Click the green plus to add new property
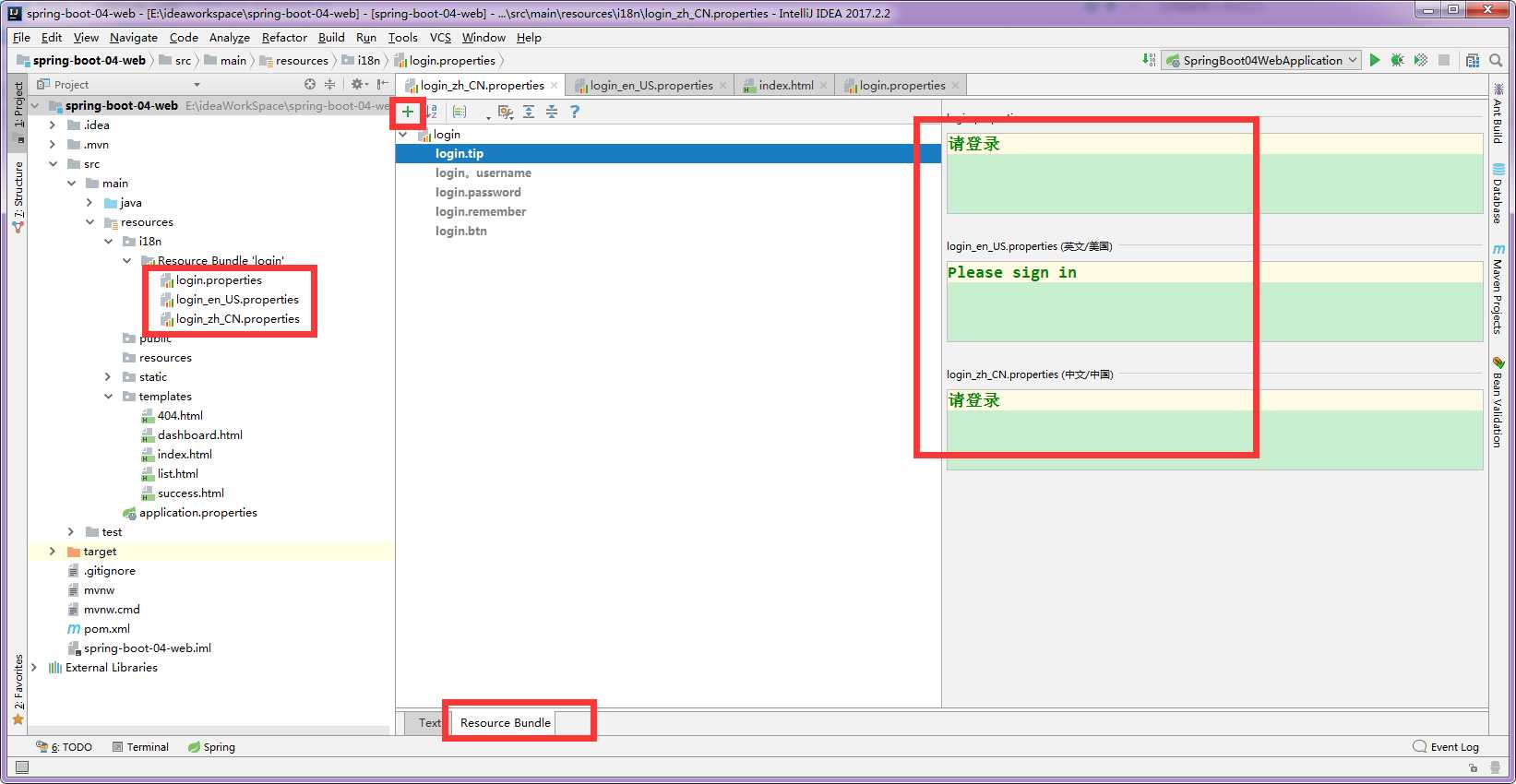1516x784 pixels. pos(408,112)
